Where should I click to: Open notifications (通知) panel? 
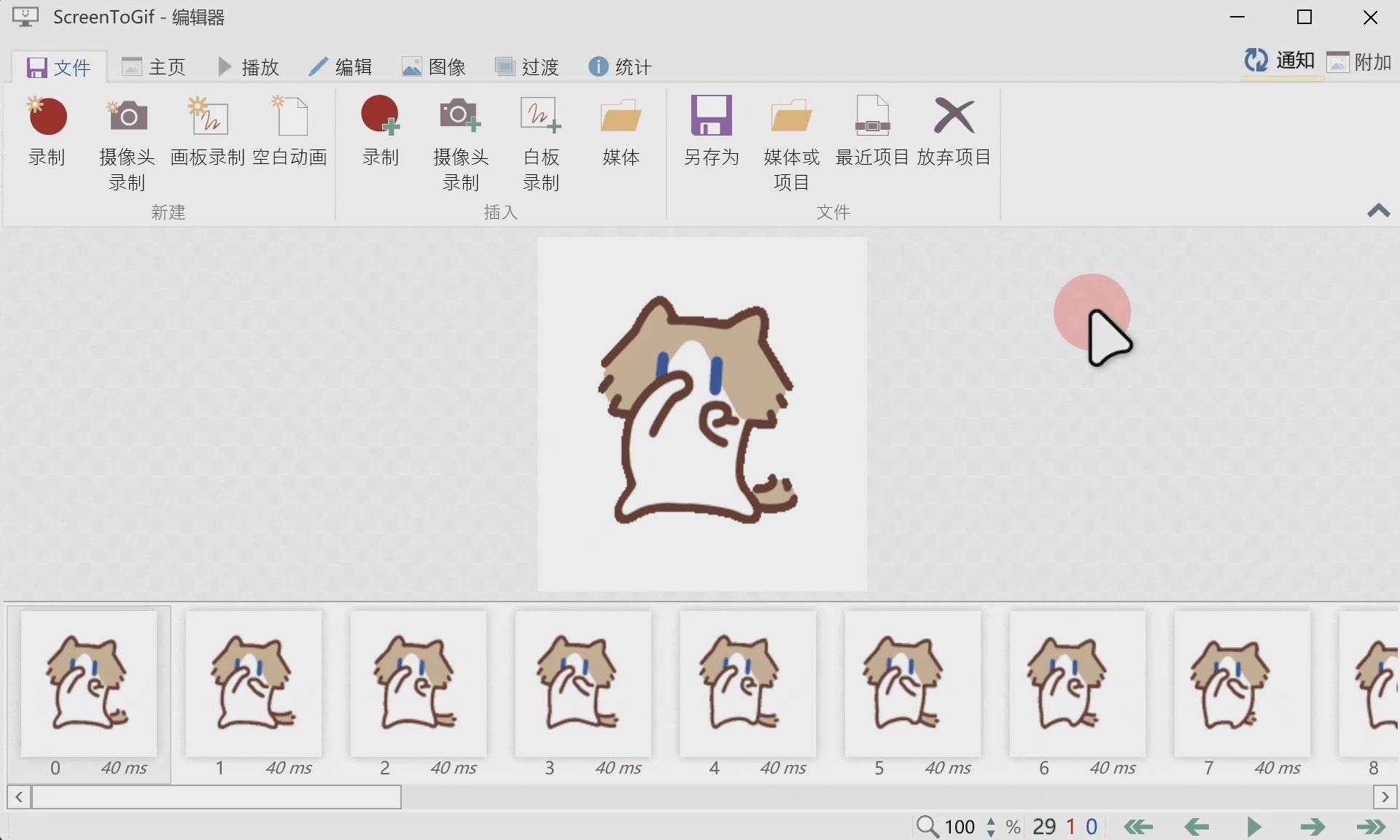coord(1280,61)
